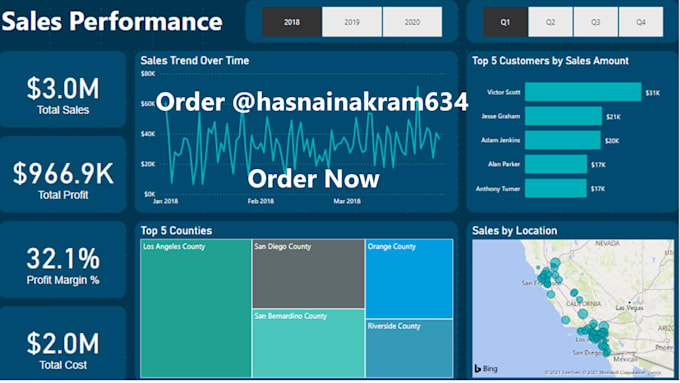Click the Bing logo on the map

486,369
